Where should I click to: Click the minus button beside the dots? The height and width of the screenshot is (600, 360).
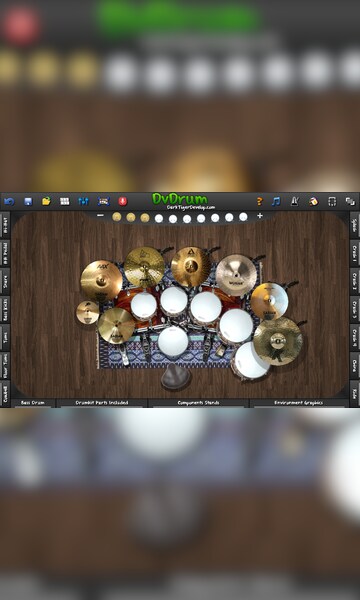pos(100,216)
